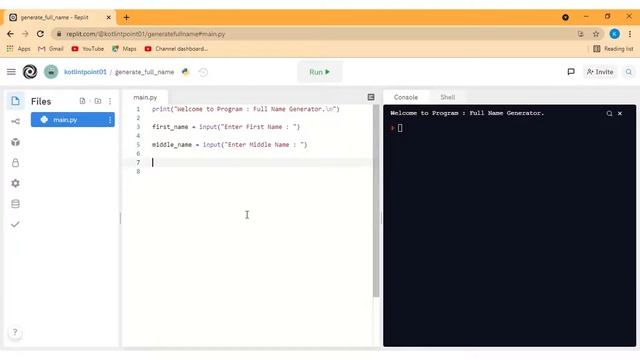Add a new folder in Files panel
Screen dimensions: 640x360
click(x=98, y=101)
